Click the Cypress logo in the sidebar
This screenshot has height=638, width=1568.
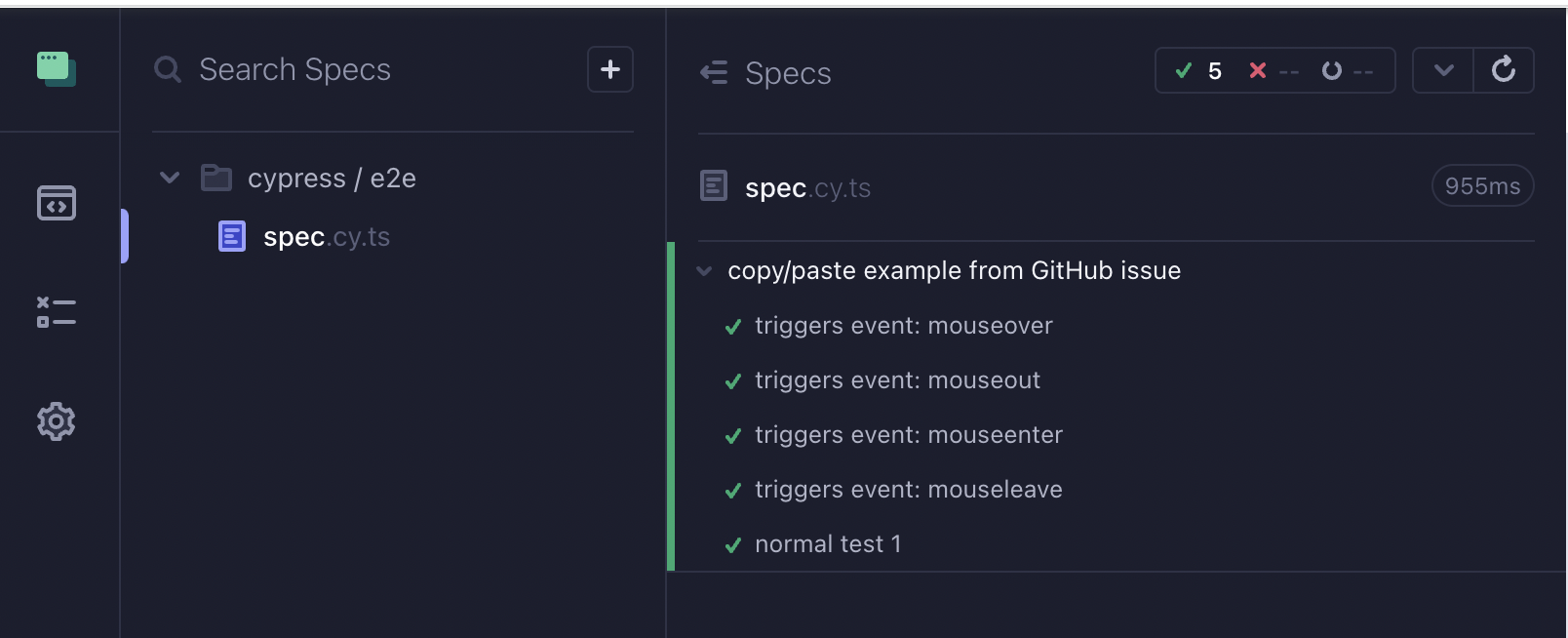(56, 69)
